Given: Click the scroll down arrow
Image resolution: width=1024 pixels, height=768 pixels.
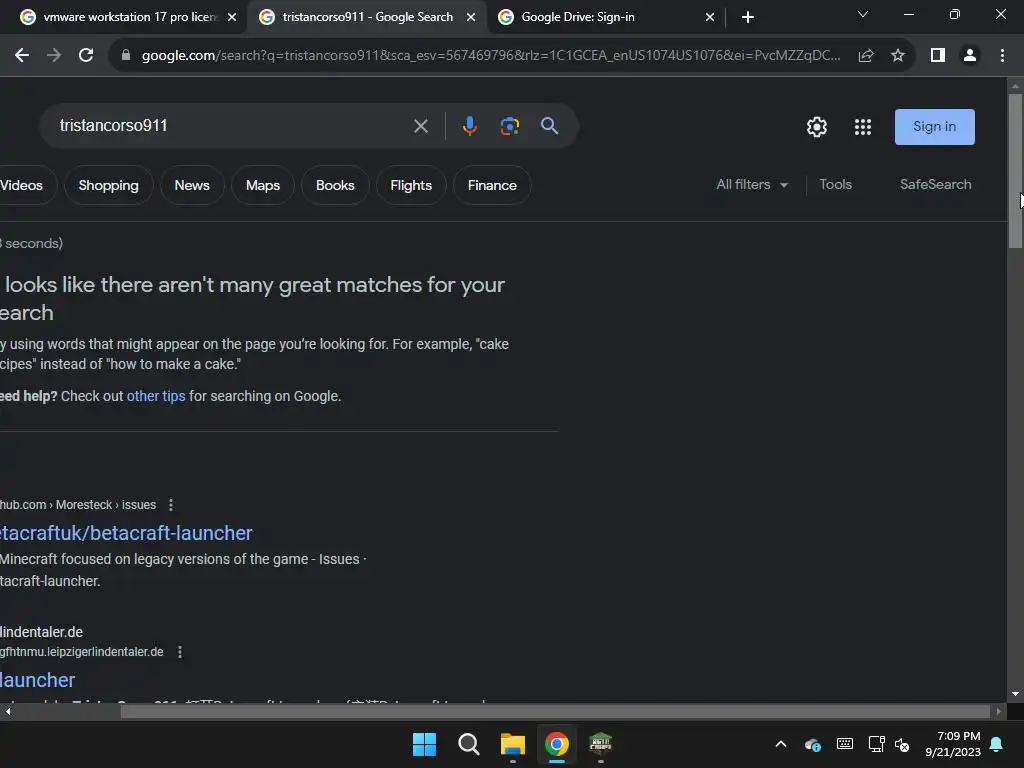Looking at the screenshot, I should [1015, 694].
